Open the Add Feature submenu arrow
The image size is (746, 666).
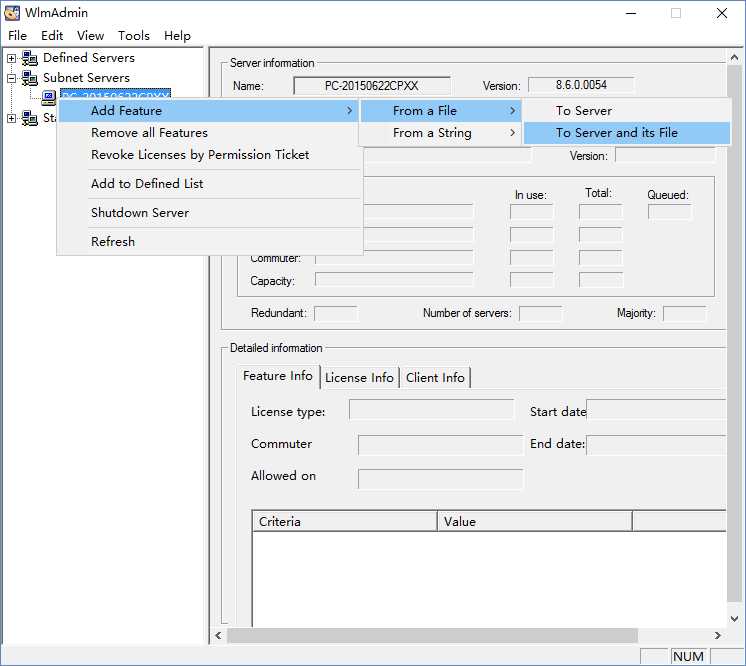350,110
